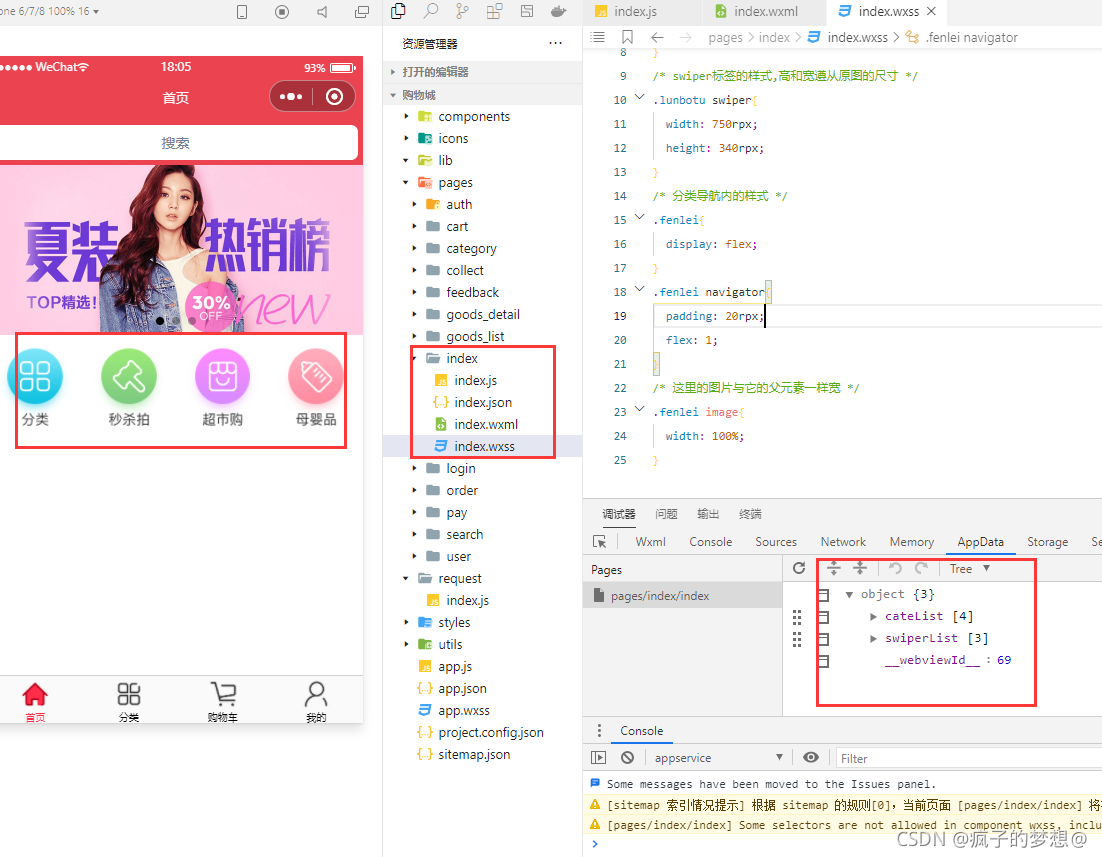Collapse the 购物城 project section
The height and width of the screenshot is (857, 1102).
pyautogui.click(x=483, y=95)
